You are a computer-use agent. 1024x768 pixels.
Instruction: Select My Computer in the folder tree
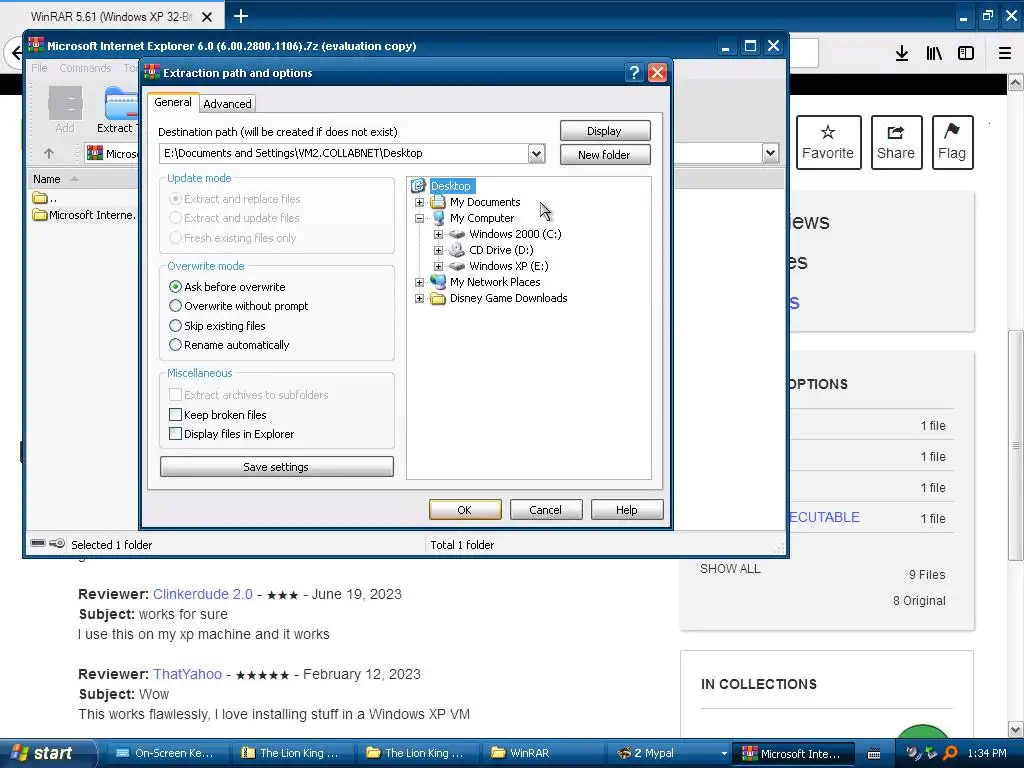tap(482, 218)
